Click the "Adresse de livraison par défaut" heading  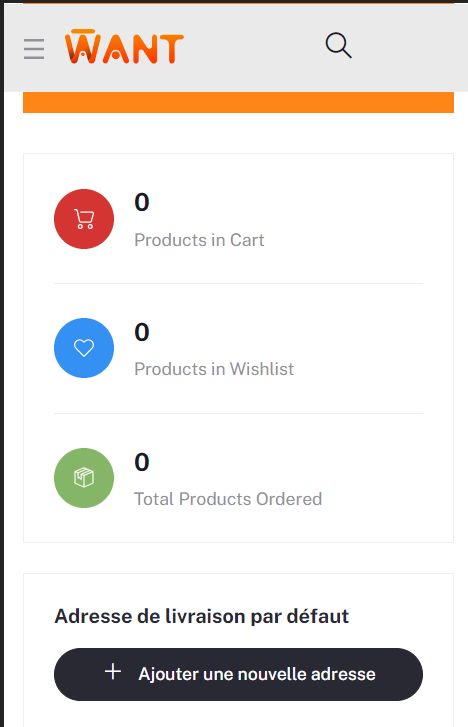tap(201, 617)
